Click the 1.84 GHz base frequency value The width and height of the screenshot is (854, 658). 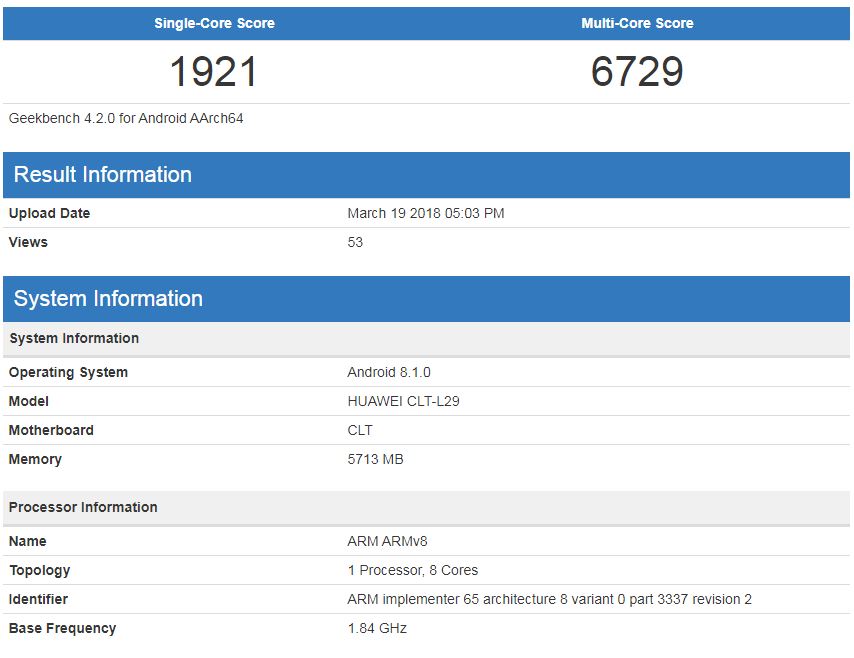click(377, 628)
